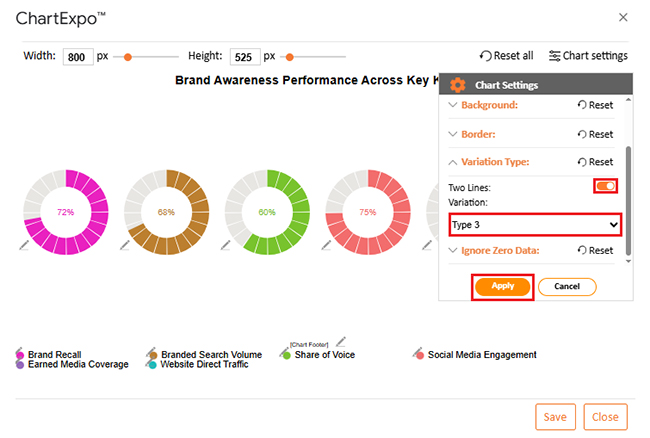
Task: Click the pencil icon beside the 60% donut
Action: [226, 245]
